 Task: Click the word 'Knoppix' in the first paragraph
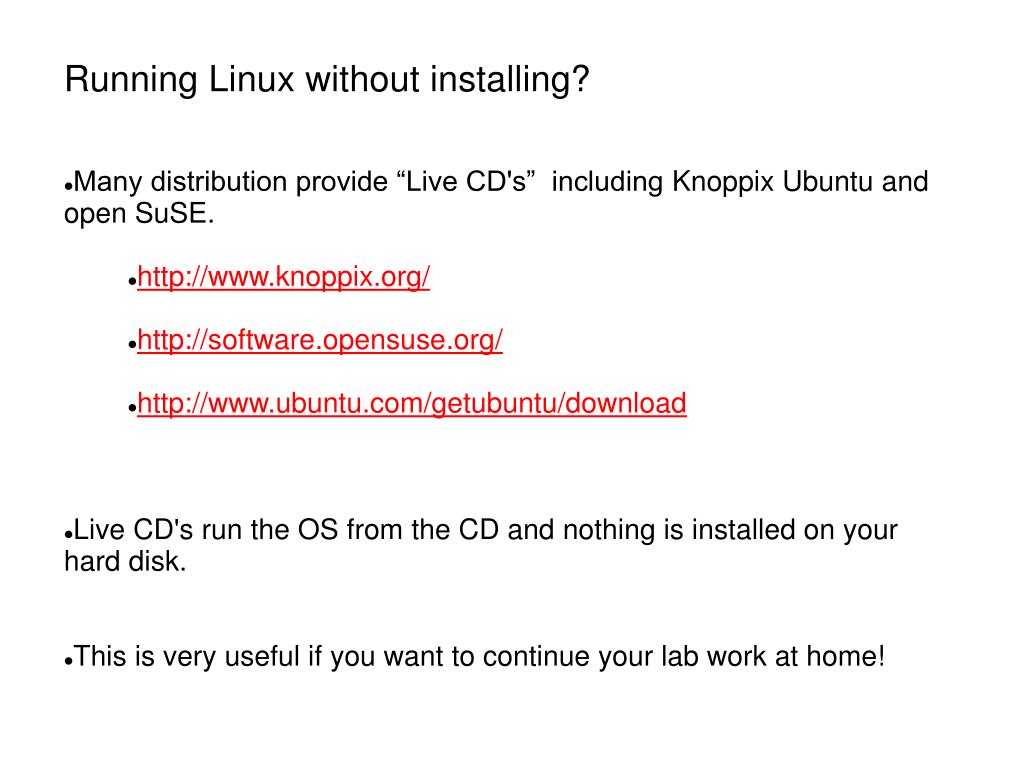[x=723, y=182]
